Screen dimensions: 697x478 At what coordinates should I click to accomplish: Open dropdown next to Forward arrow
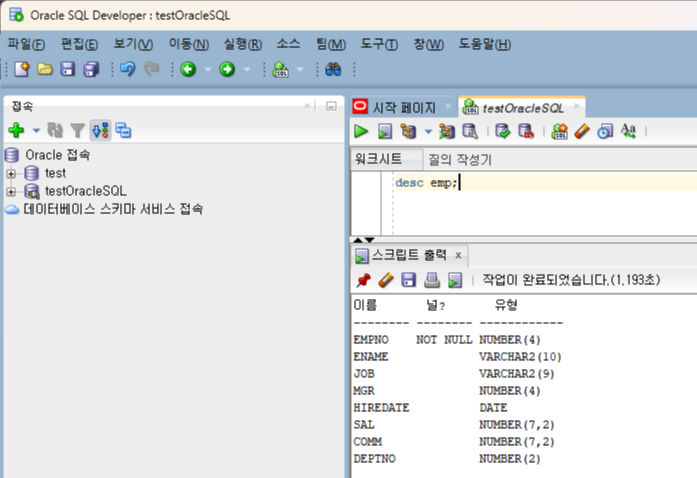coord(247,69)
